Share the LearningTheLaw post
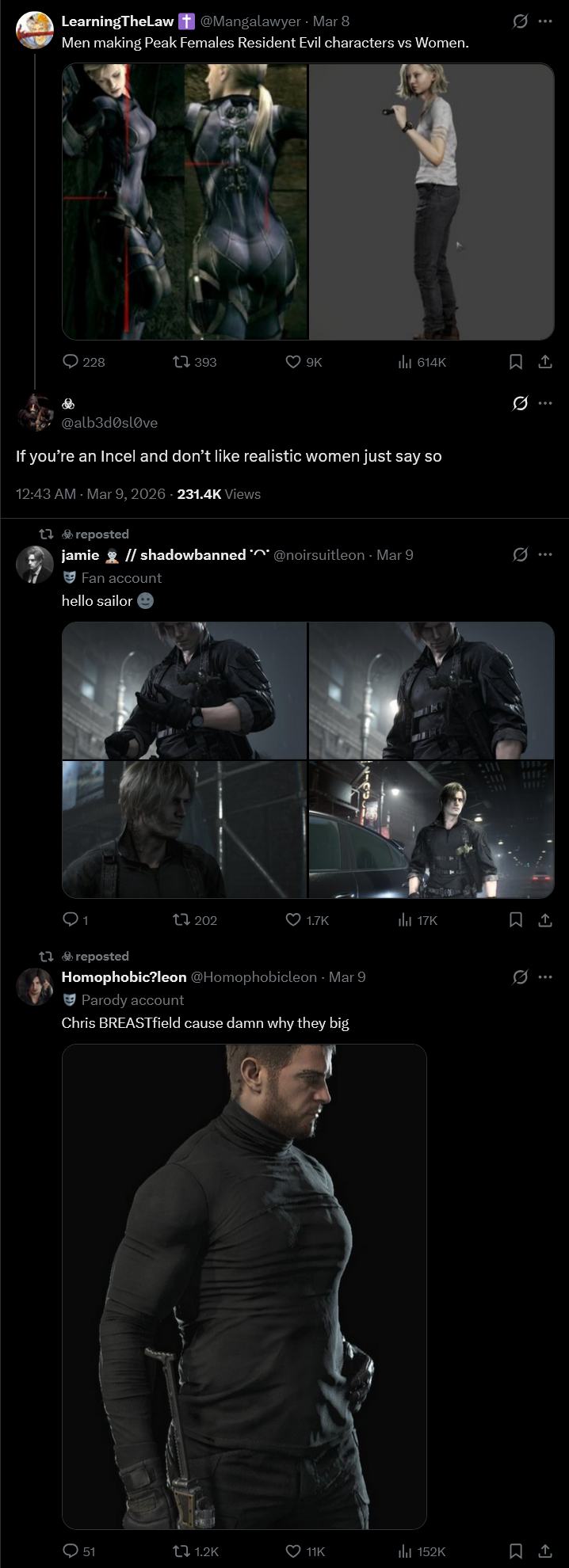569x1568 pixels. 545,362
